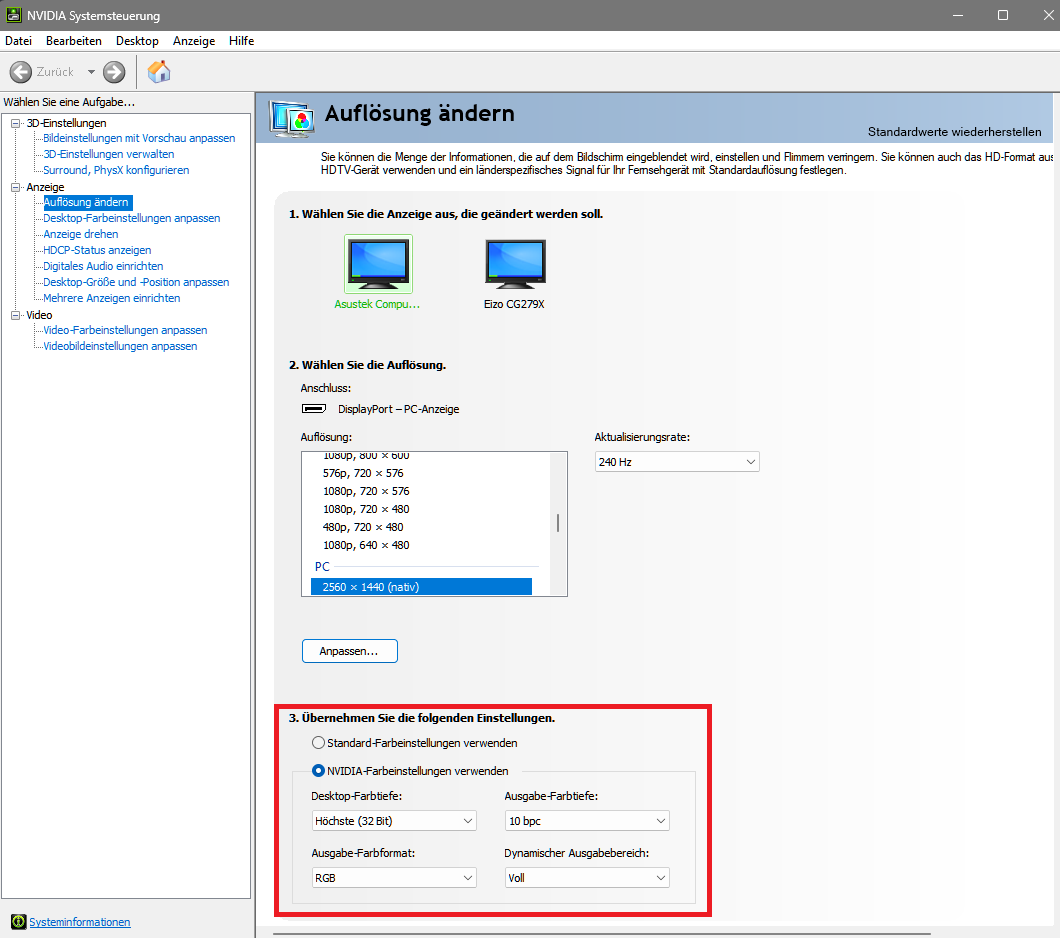Click the horizontal scrollbar at the bottom
This screenshot has width=1060, height=938.
(x=602, y=934)
